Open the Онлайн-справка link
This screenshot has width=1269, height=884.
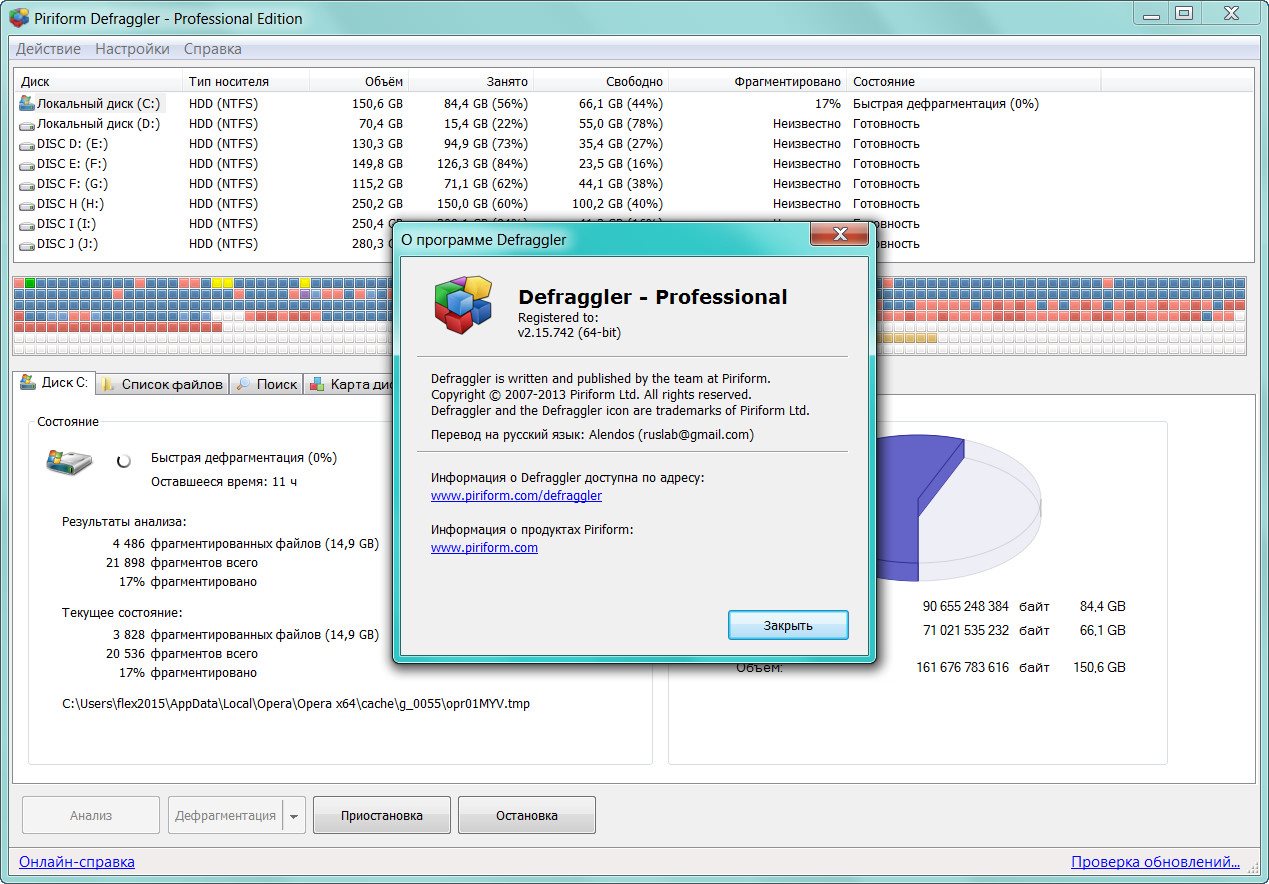(x=77, y=861)
